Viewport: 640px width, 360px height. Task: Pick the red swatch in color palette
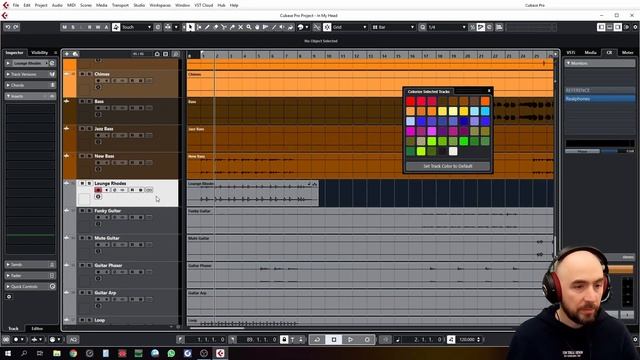click(411, 101)
